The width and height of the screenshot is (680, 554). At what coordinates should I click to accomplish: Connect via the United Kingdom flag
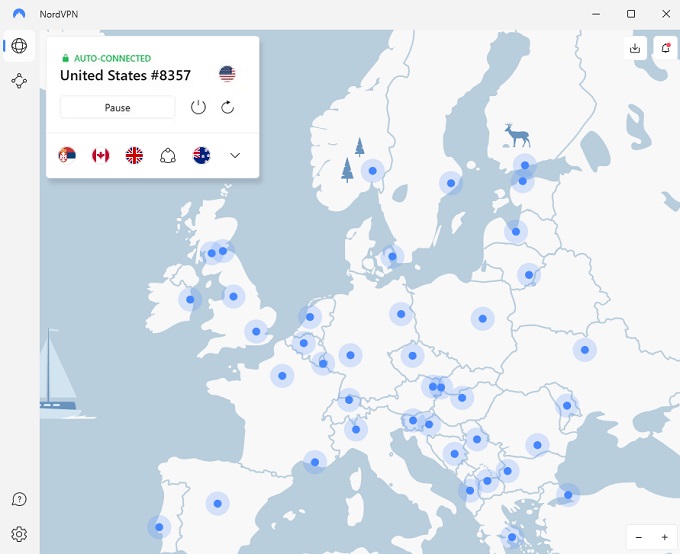pos(134,155)
